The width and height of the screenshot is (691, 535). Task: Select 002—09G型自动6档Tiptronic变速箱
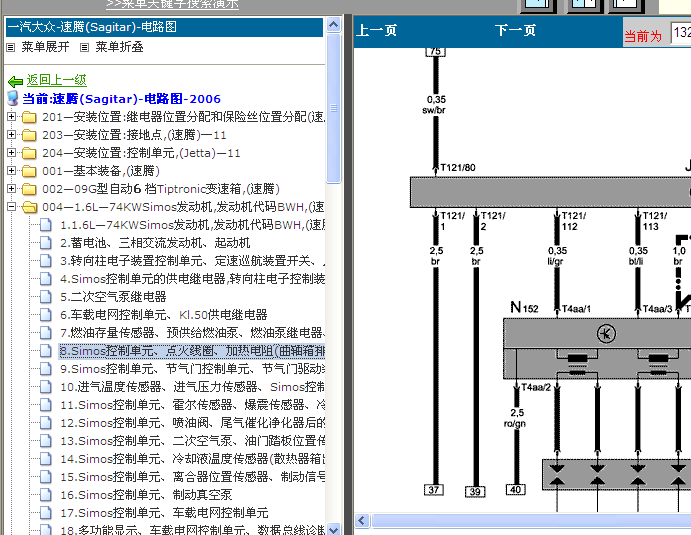tap(161, 189)
